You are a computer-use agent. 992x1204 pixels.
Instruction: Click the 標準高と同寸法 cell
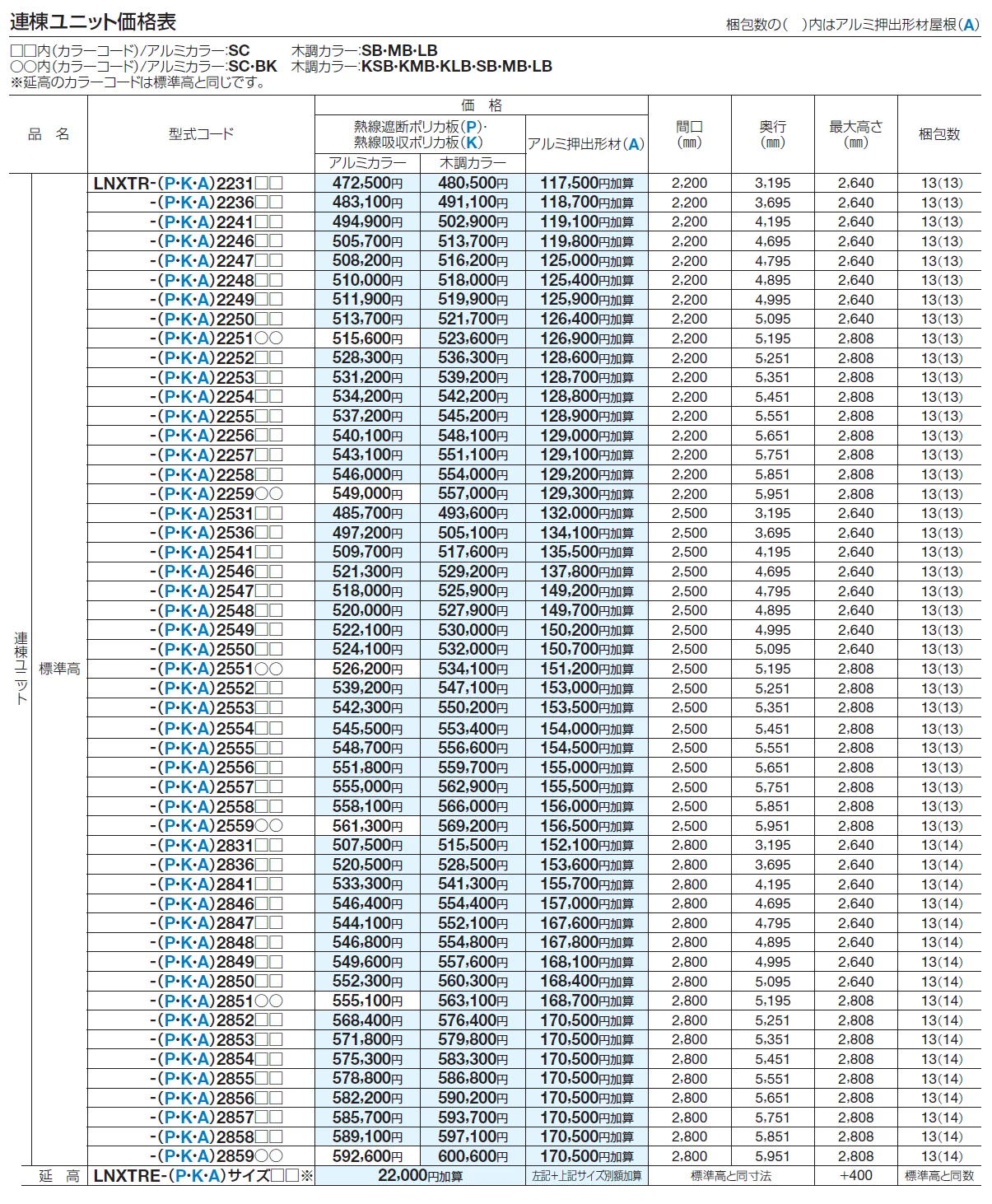pos(731,1176)
